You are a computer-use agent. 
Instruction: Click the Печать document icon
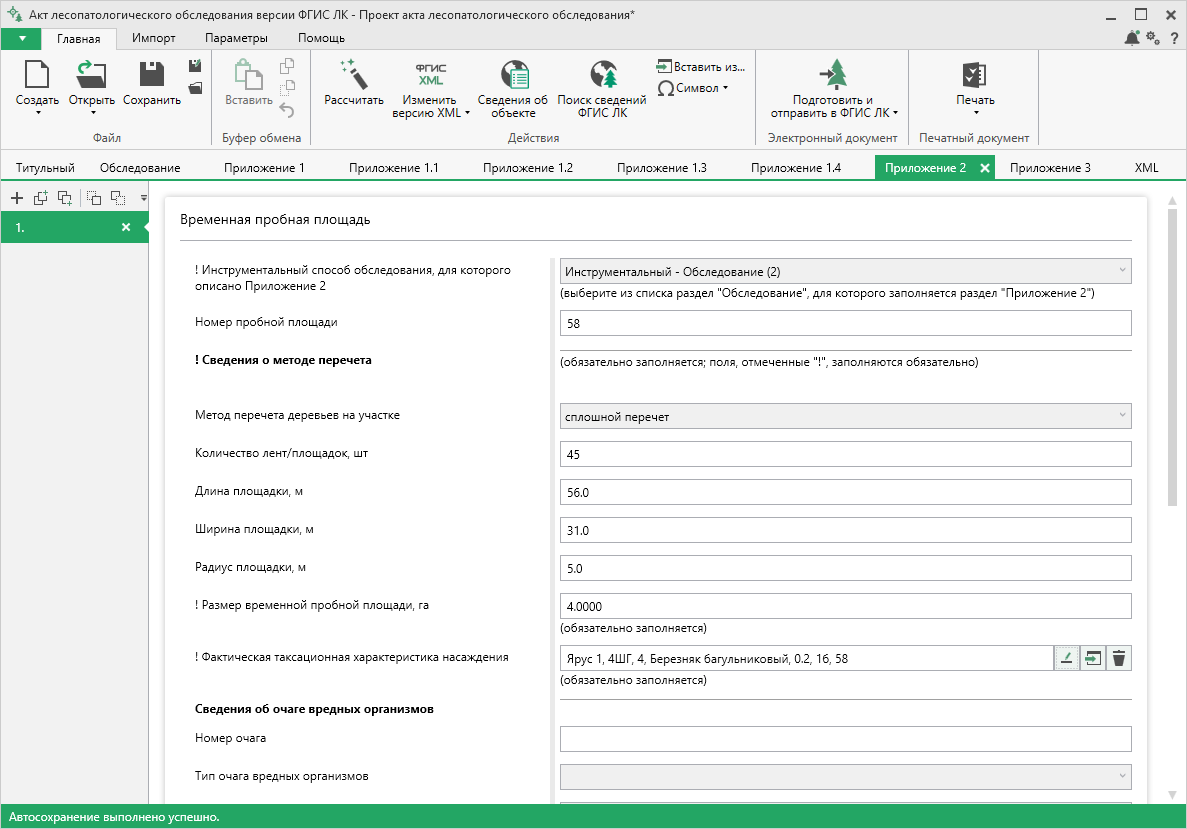point(974,74)
